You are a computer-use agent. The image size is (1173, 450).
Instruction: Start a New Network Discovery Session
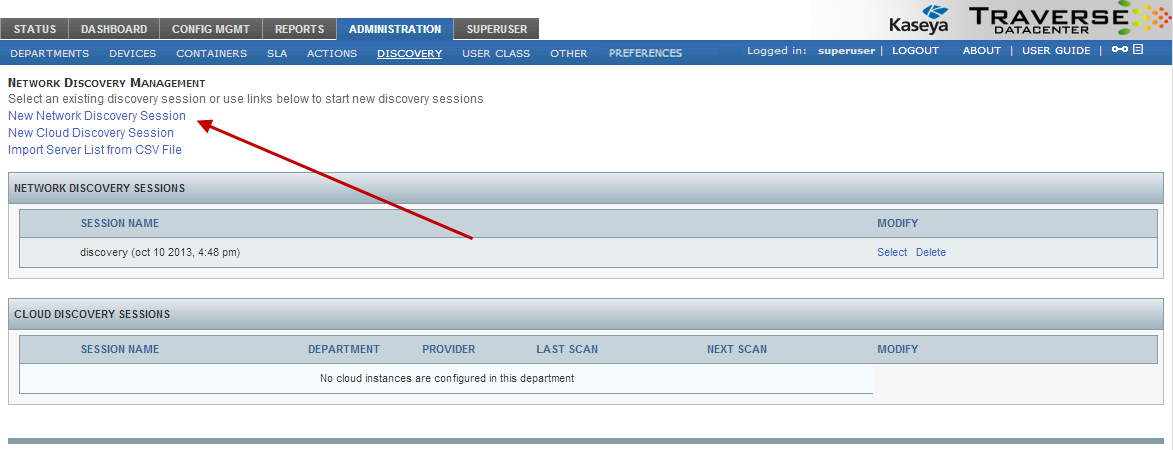(97, 116)
